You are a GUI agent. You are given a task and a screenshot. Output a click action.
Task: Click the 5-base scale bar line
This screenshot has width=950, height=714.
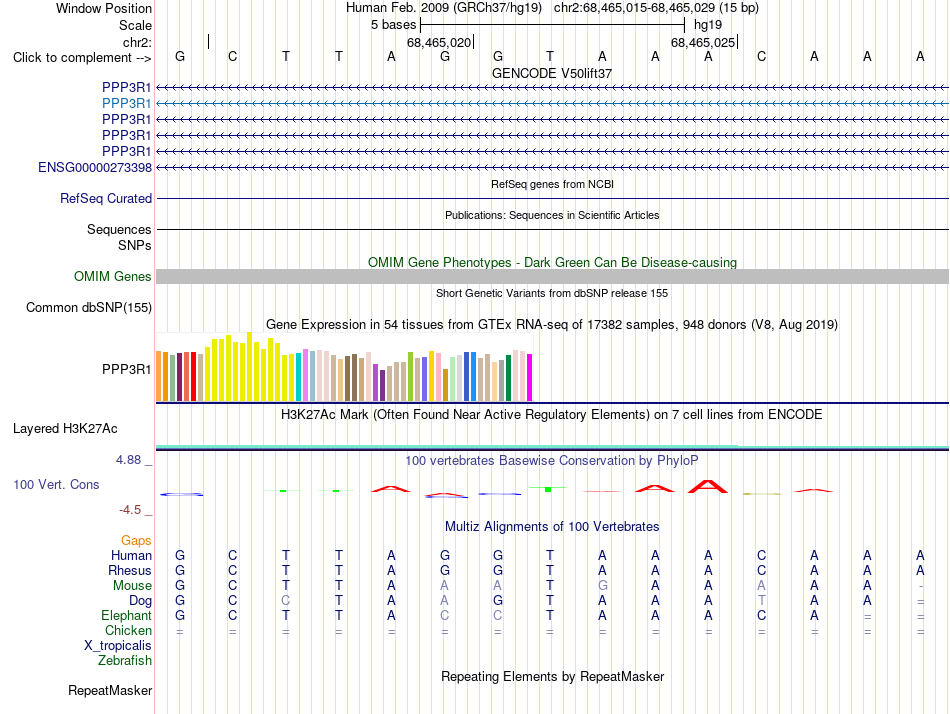pyautogui.click(x=552, y=25)
